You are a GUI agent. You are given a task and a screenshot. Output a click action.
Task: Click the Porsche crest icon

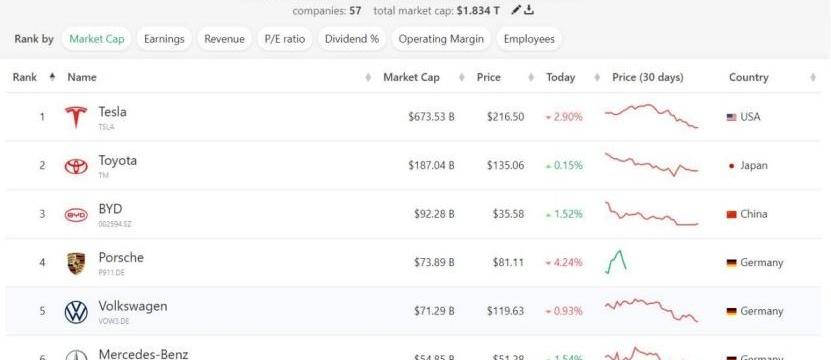76,264
